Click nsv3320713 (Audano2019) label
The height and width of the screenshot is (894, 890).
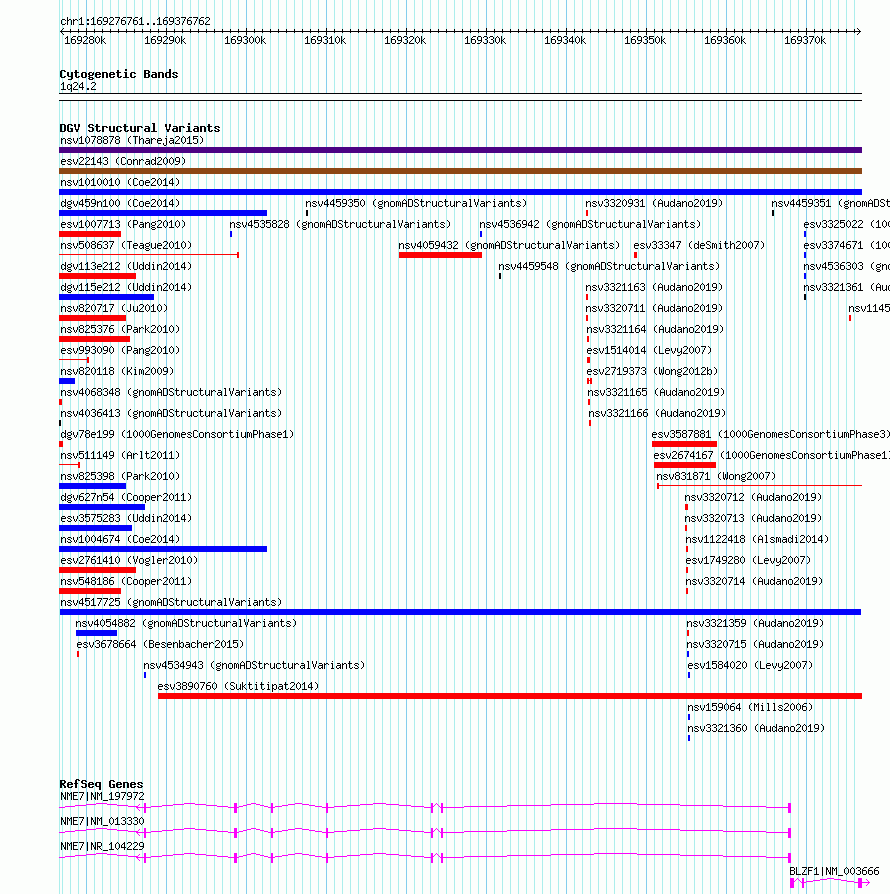click(753, 519)
